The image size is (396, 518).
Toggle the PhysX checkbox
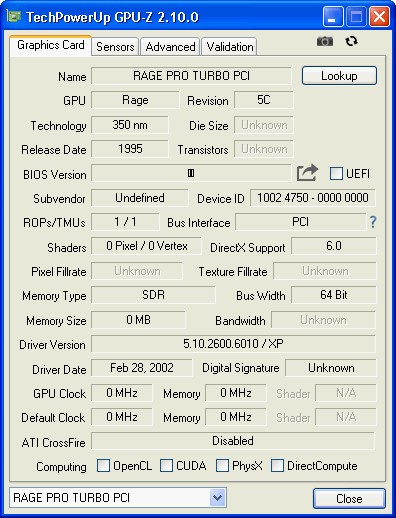click(x=222, y=465)
